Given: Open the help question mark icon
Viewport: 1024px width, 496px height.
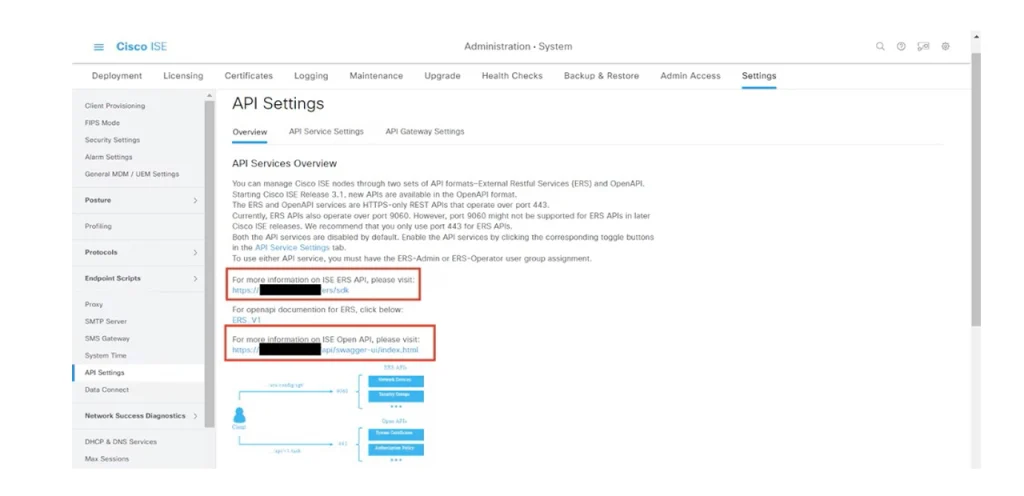Looking at the screenshot, I should [901, 47].
